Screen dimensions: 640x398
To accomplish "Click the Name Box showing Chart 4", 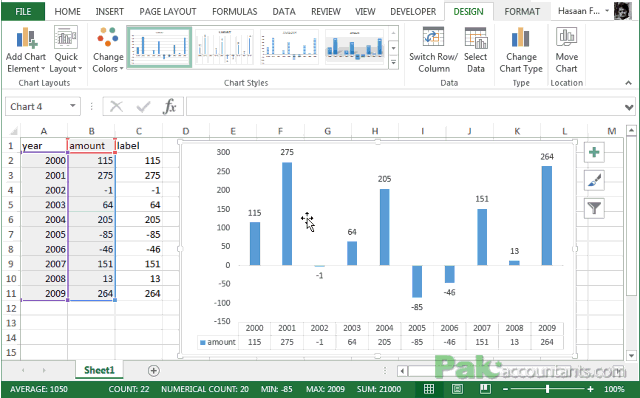I will [x=37, y=107].
